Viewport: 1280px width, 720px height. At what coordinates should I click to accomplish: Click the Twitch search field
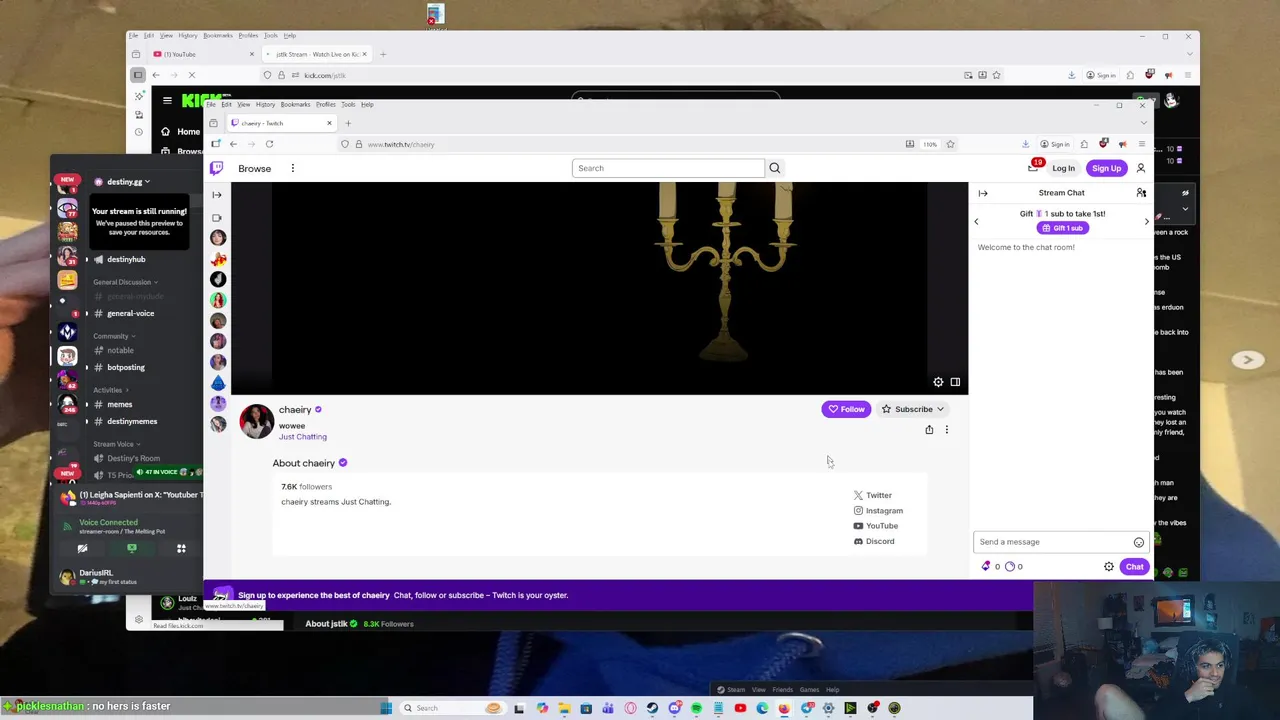pos(668,168)
